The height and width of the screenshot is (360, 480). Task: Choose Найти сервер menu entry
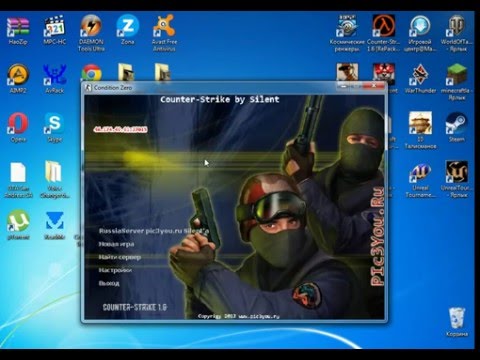[x=120, y=257]
